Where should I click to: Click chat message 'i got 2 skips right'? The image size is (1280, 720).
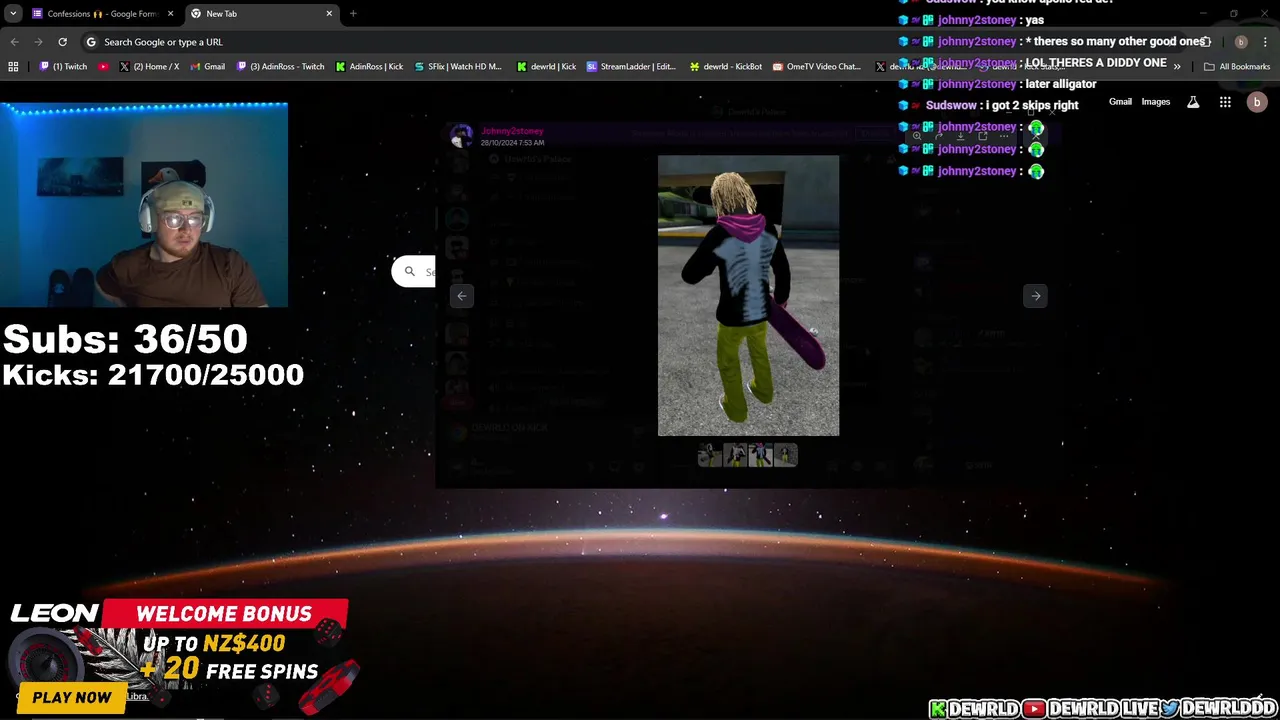(x=1032, y=105)
